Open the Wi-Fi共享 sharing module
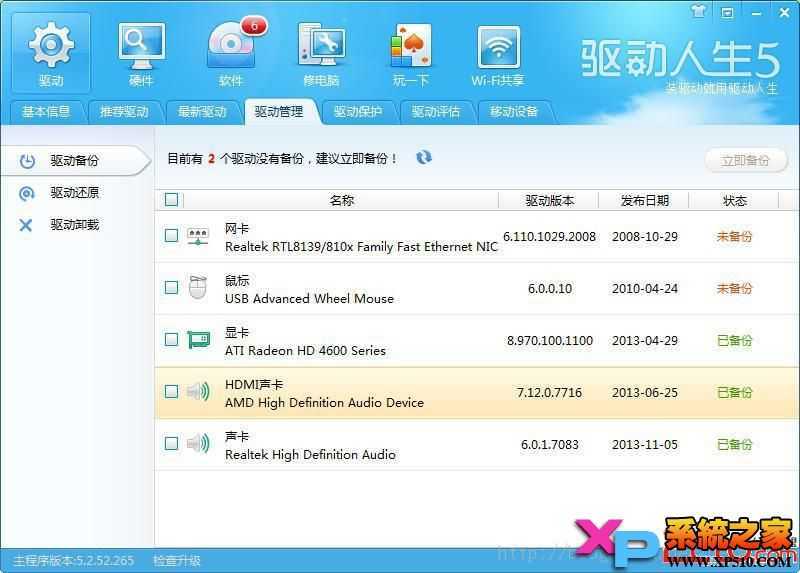800x573 pixels. coord(498,54)
